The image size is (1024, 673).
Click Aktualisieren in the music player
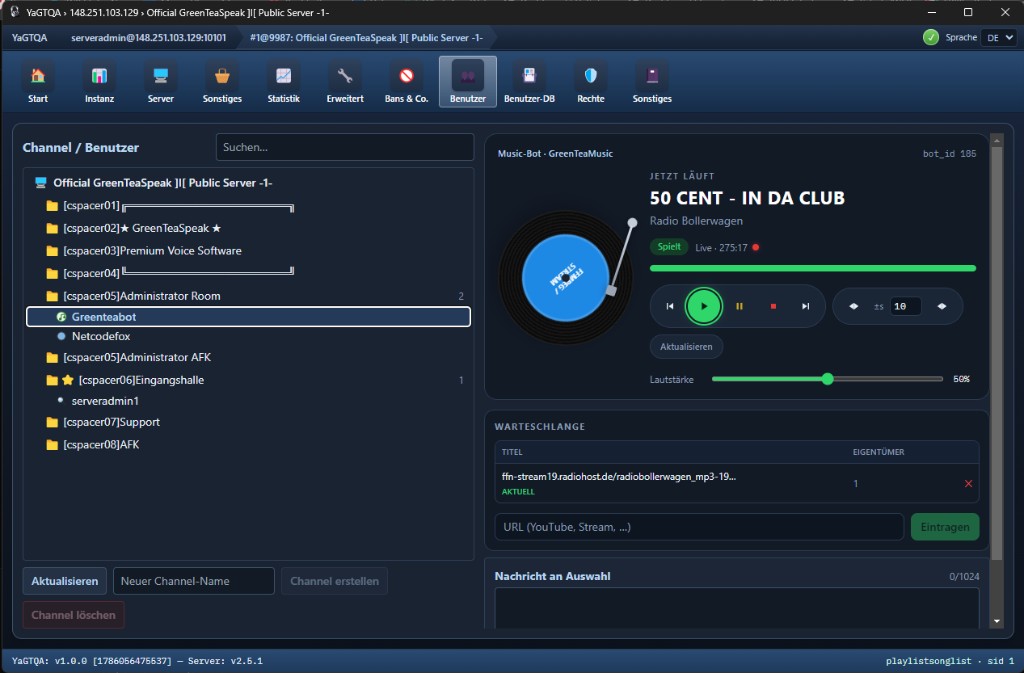[686, 347]
